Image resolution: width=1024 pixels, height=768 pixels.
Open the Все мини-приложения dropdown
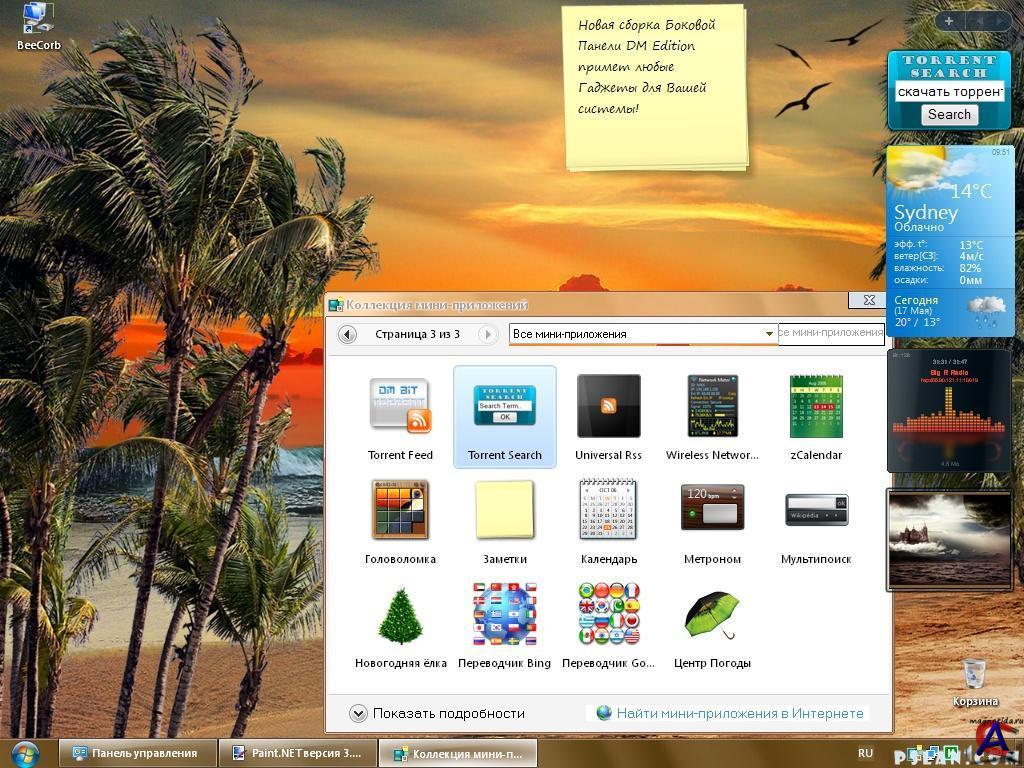coord(768,334)
